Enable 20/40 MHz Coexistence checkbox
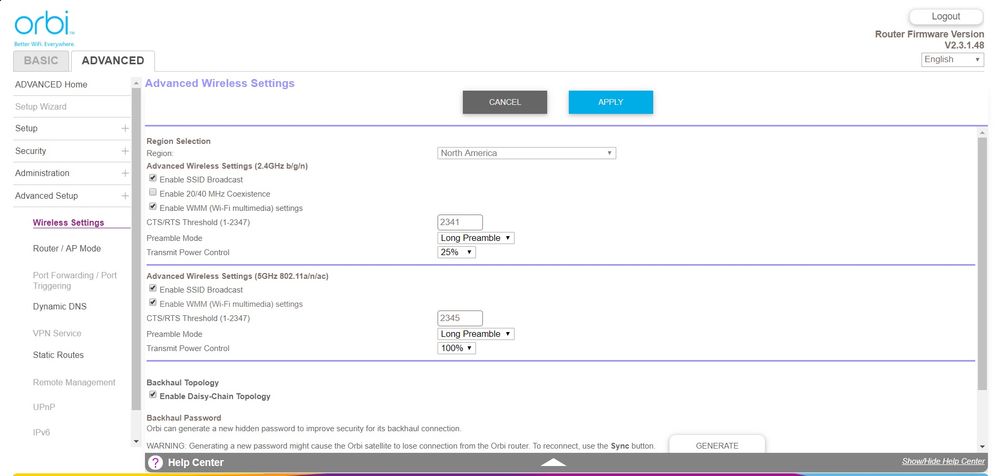Viewport: 999px width, 476px height. coord(153,193)
